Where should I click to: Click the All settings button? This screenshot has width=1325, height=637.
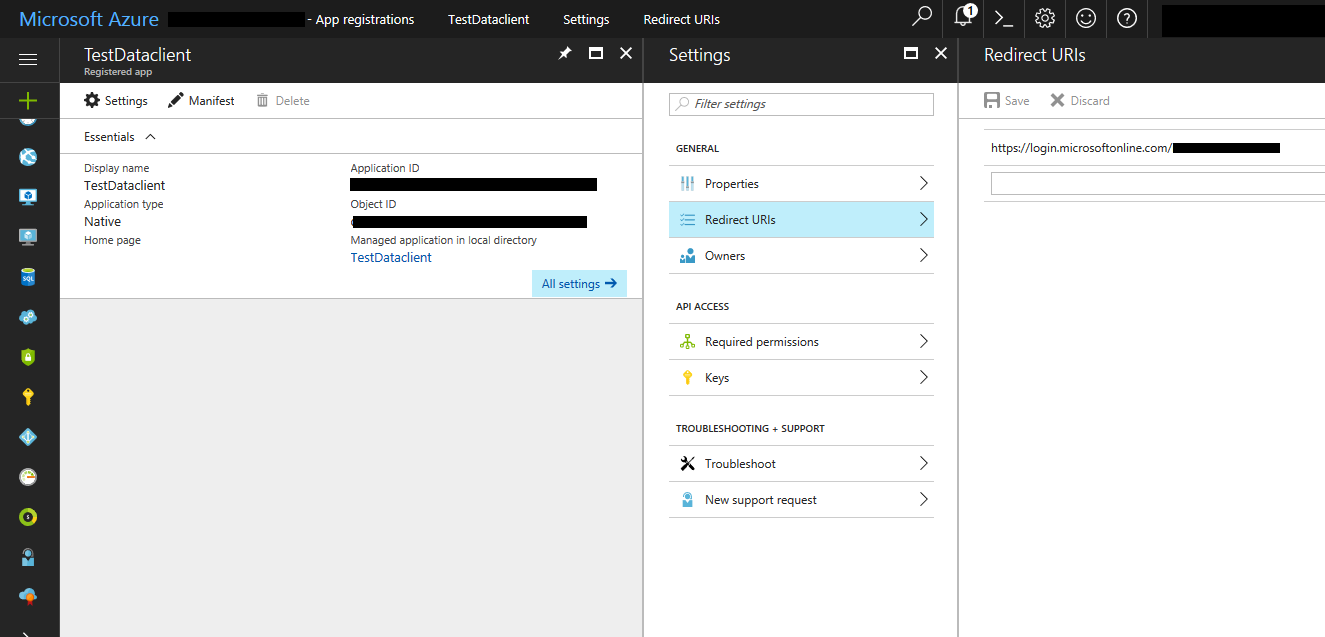point(579,283)
